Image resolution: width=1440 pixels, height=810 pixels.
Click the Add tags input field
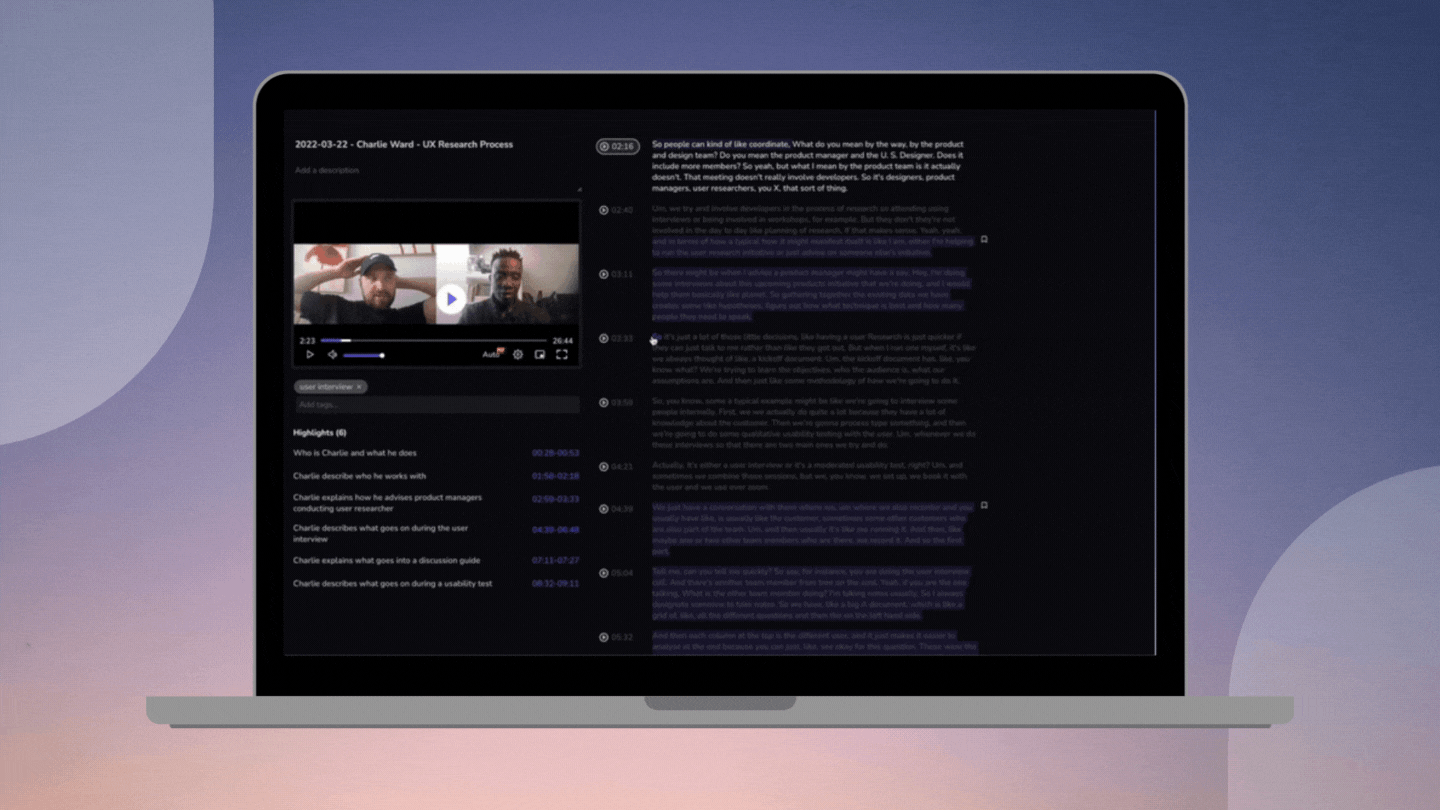436,404
